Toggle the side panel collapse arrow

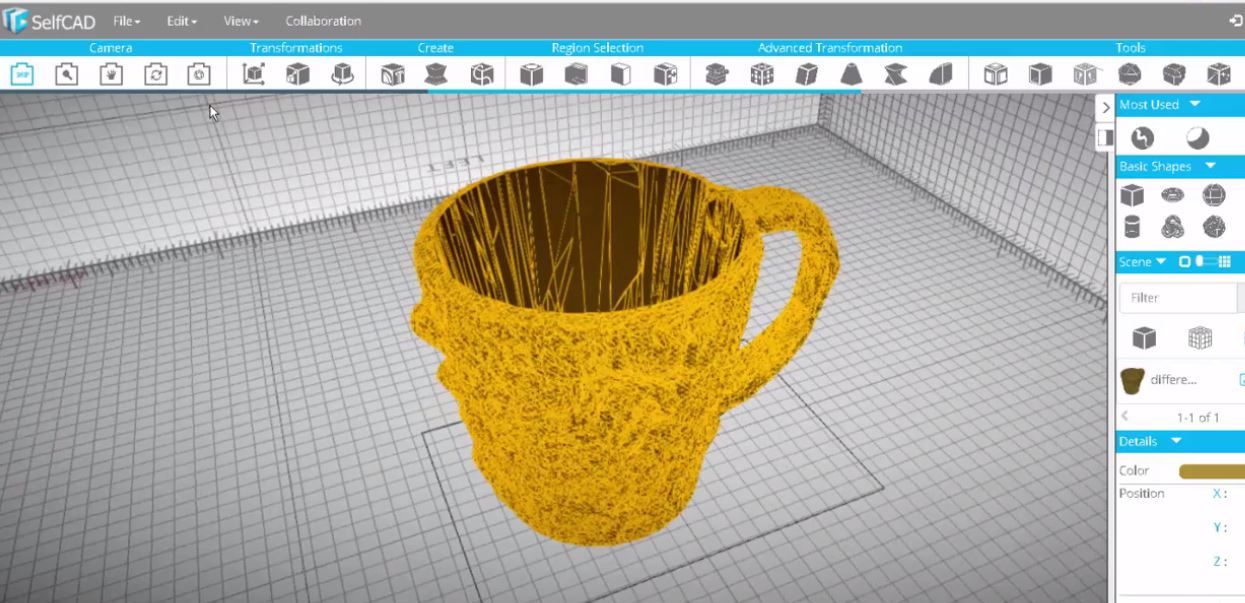1104,107
